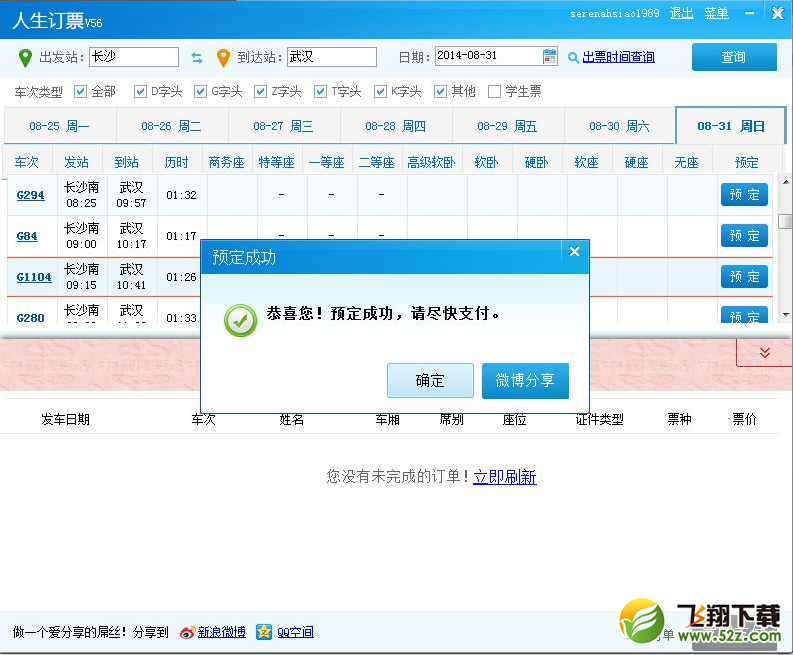Click the 立即刷新 refresh link
Viewport: 793px width, 655px height.
click(x=505, y=477)
